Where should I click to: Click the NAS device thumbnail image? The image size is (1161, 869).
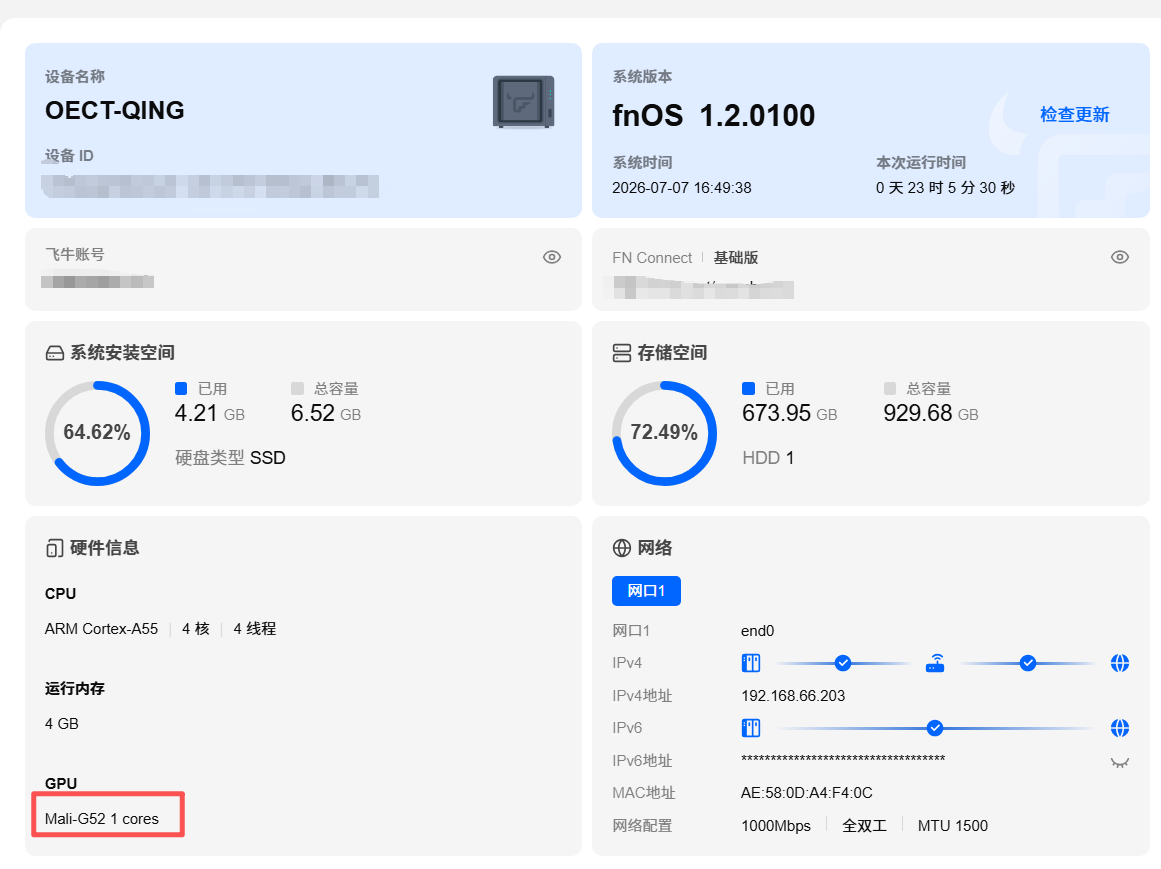tap(523, 101)
